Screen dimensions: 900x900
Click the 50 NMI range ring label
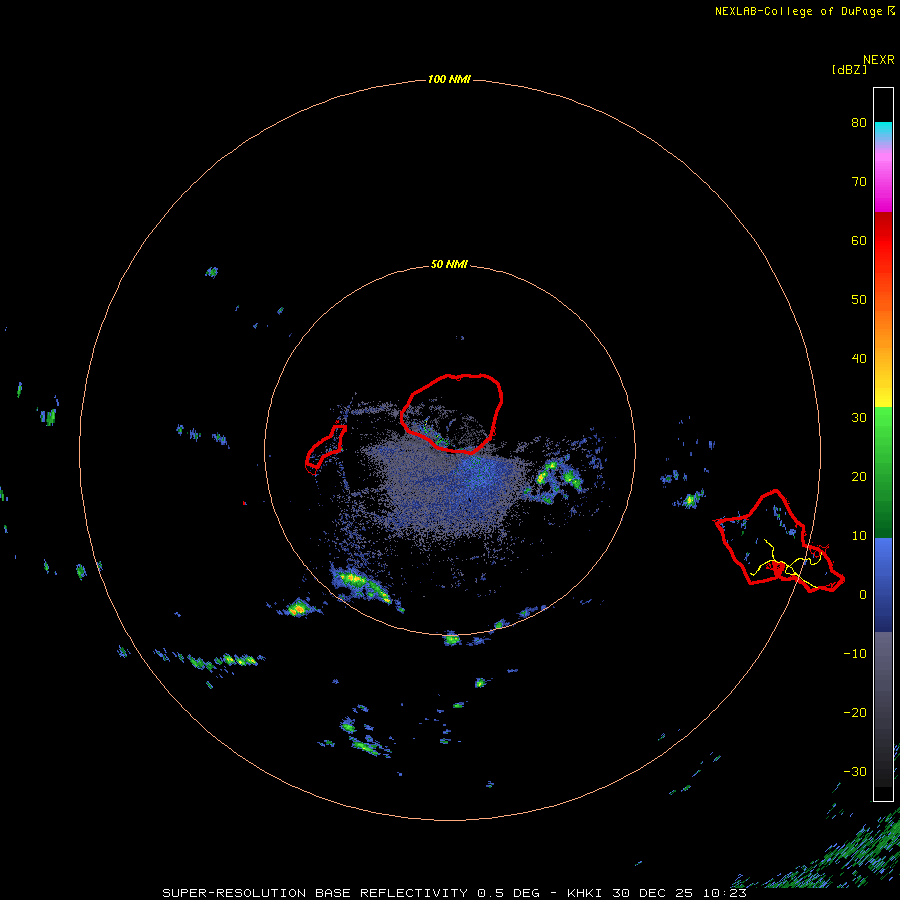click(449, 265)
